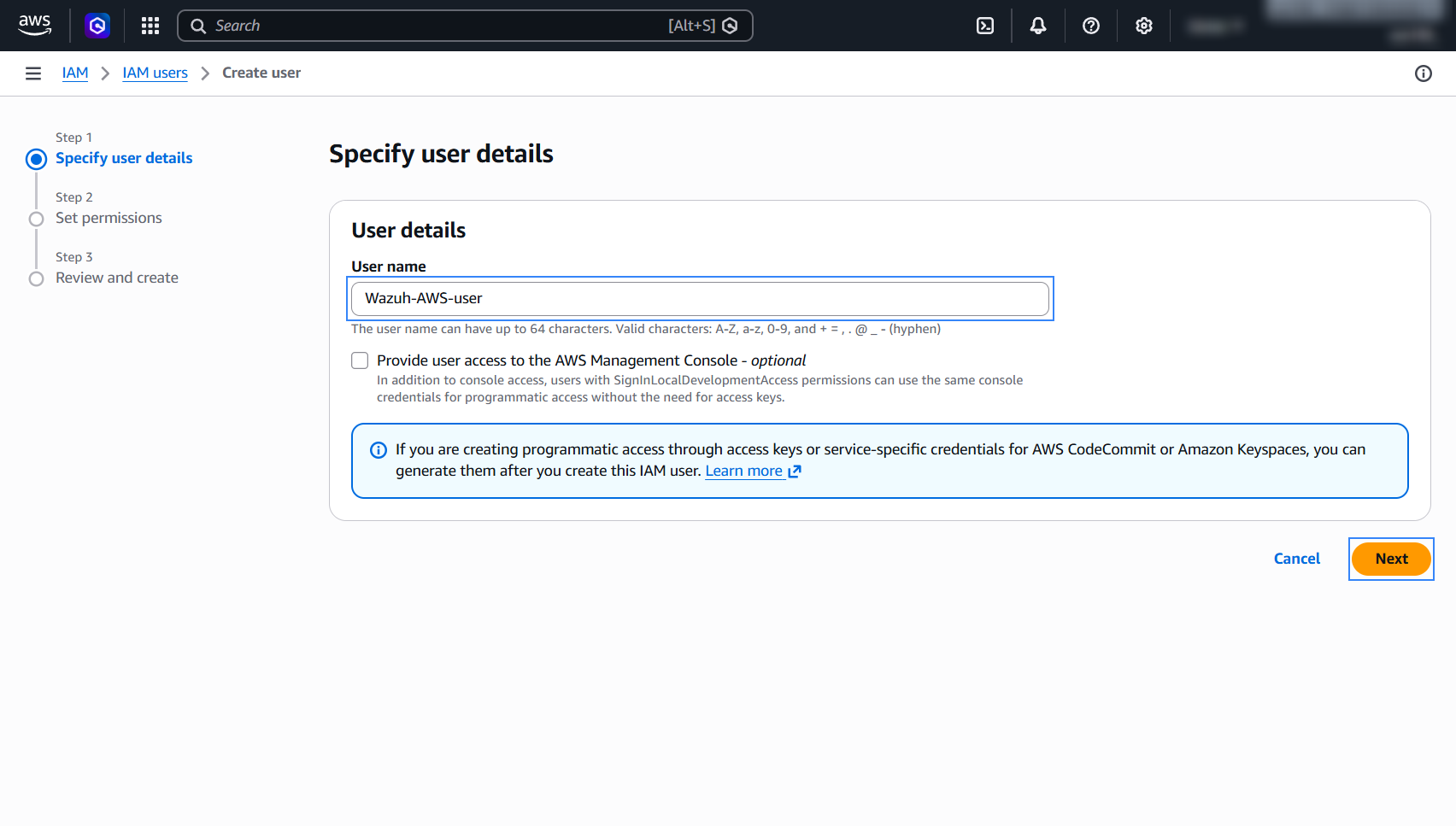Click the 'Create user' breadcrumb text
1456x826 pixels.
tap(261, 73)
